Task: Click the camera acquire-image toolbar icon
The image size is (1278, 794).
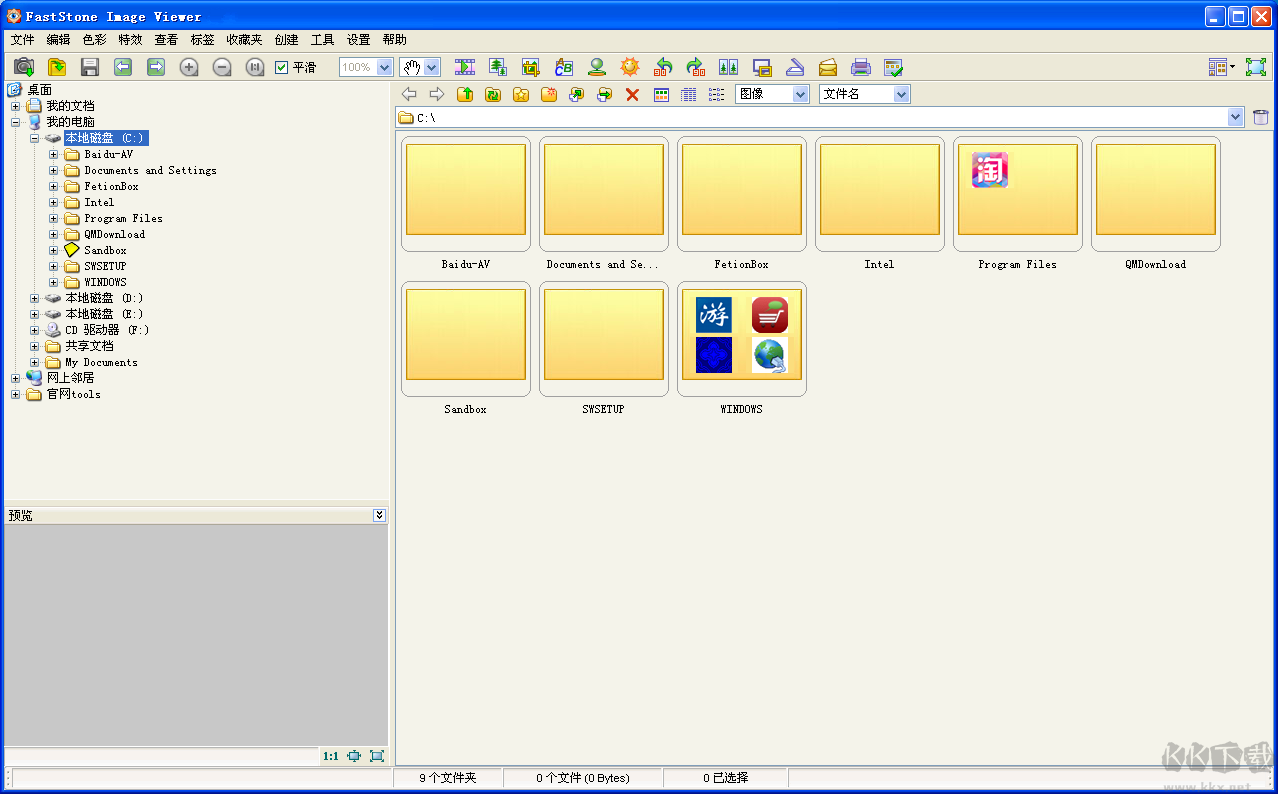Action: [x=24, y=67]
